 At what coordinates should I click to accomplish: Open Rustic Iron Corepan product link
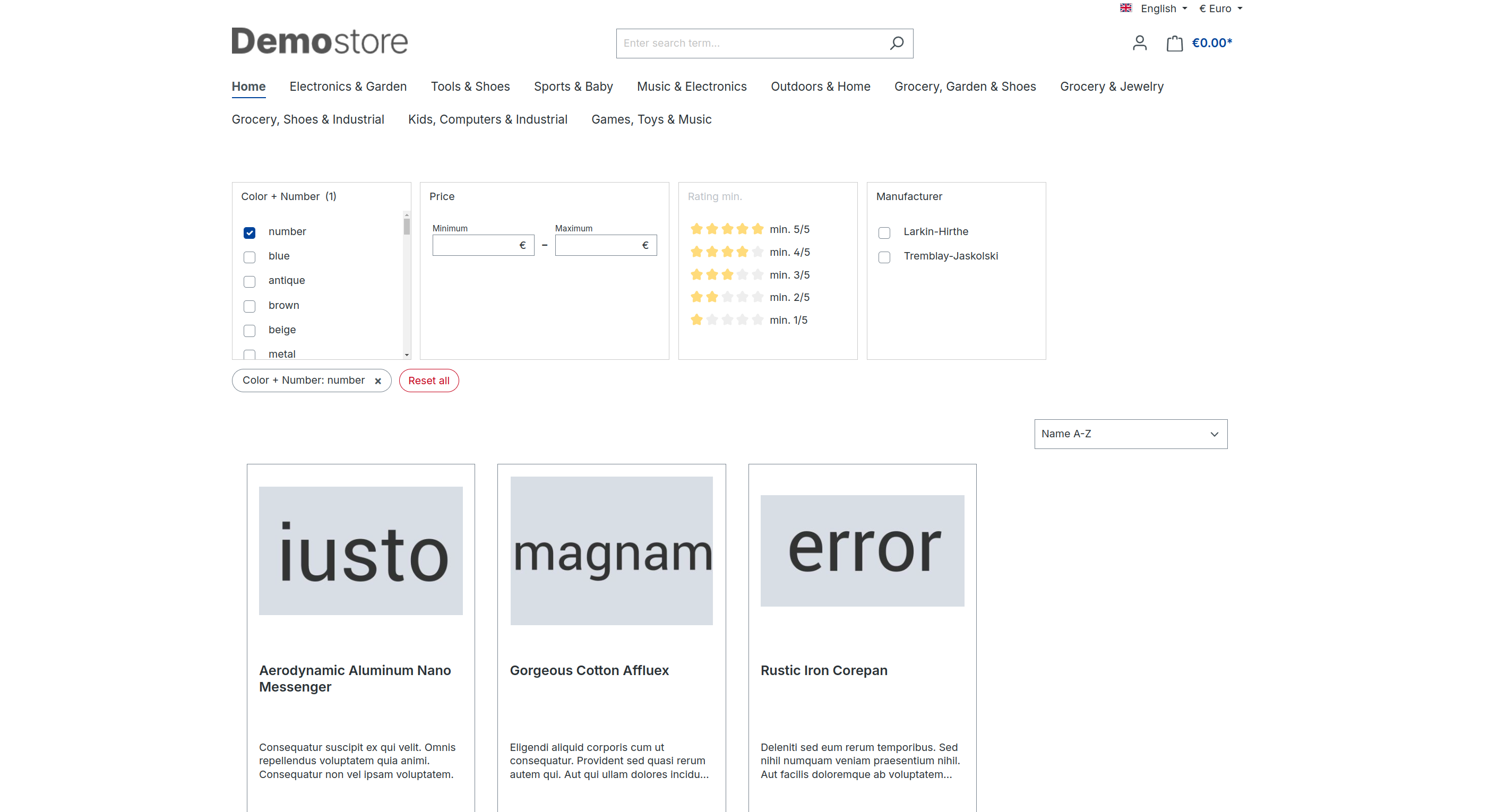[x=824, y=670]
